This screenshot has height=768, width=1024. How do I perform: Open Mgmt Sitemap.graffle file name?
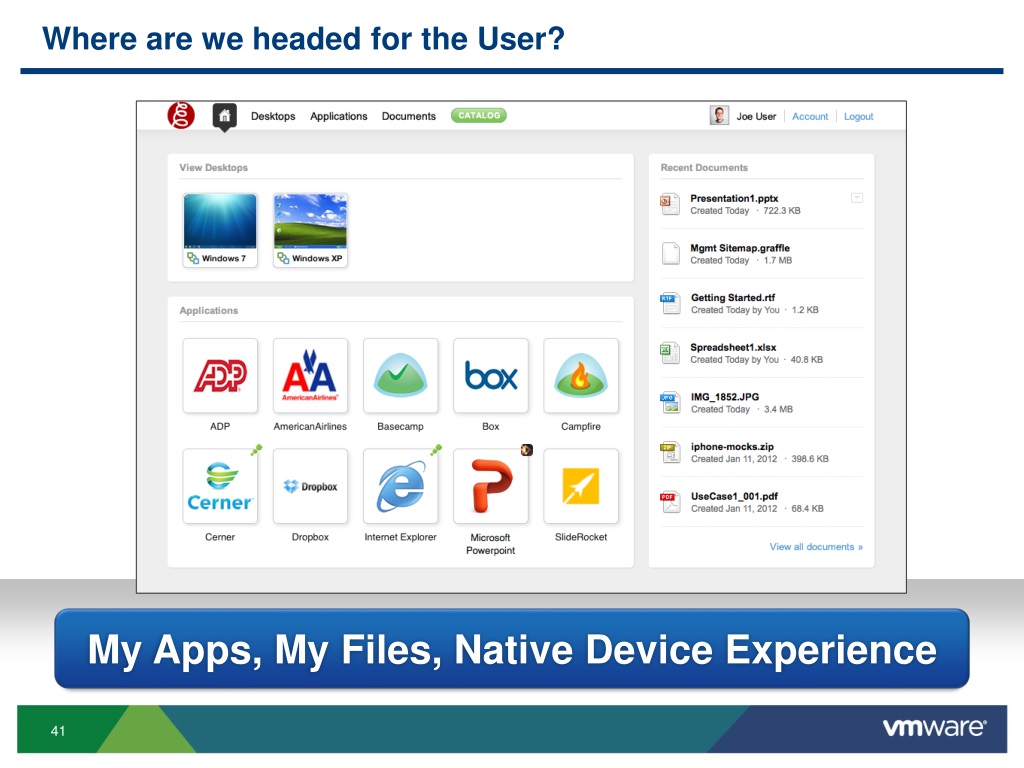740,248
